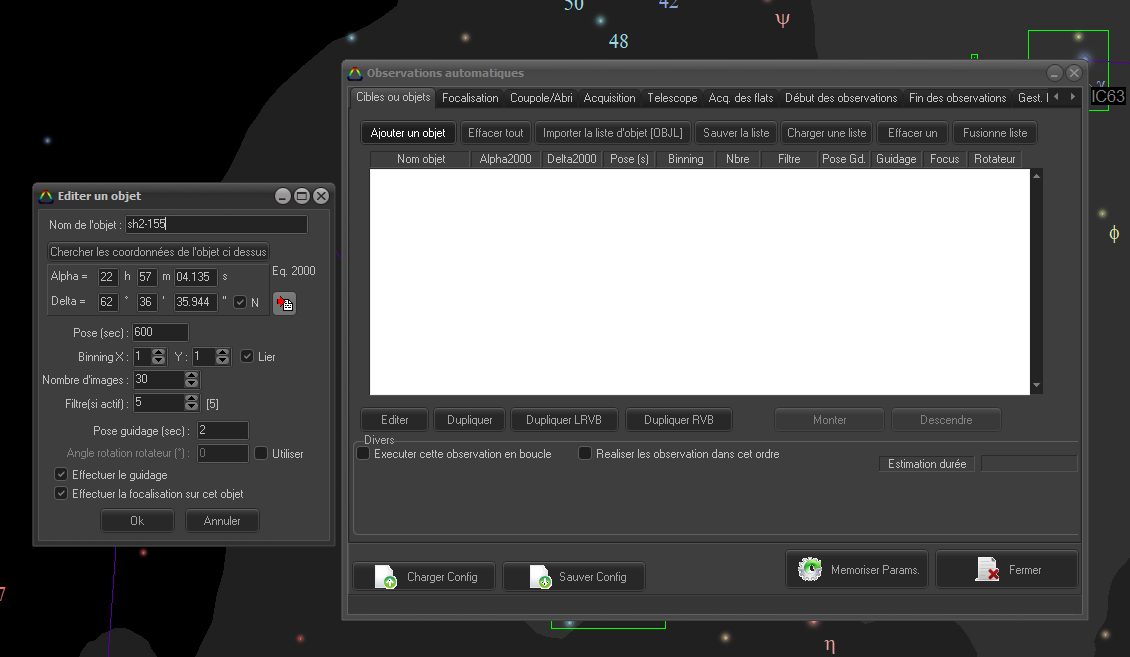Click Fusionne liste button
This screenshot has width=1130, height=657.
[995, 133]
